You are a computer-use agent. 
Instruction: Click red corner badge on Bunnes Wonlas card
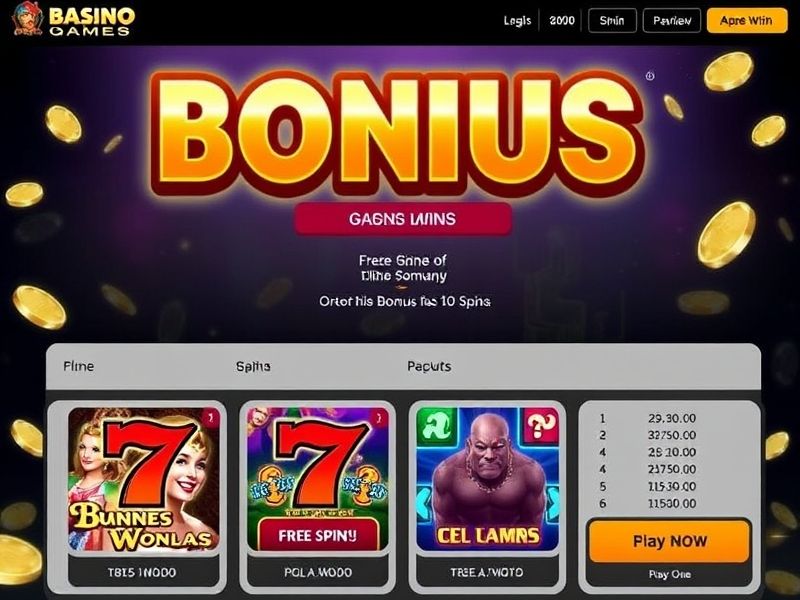click(210, 418)
